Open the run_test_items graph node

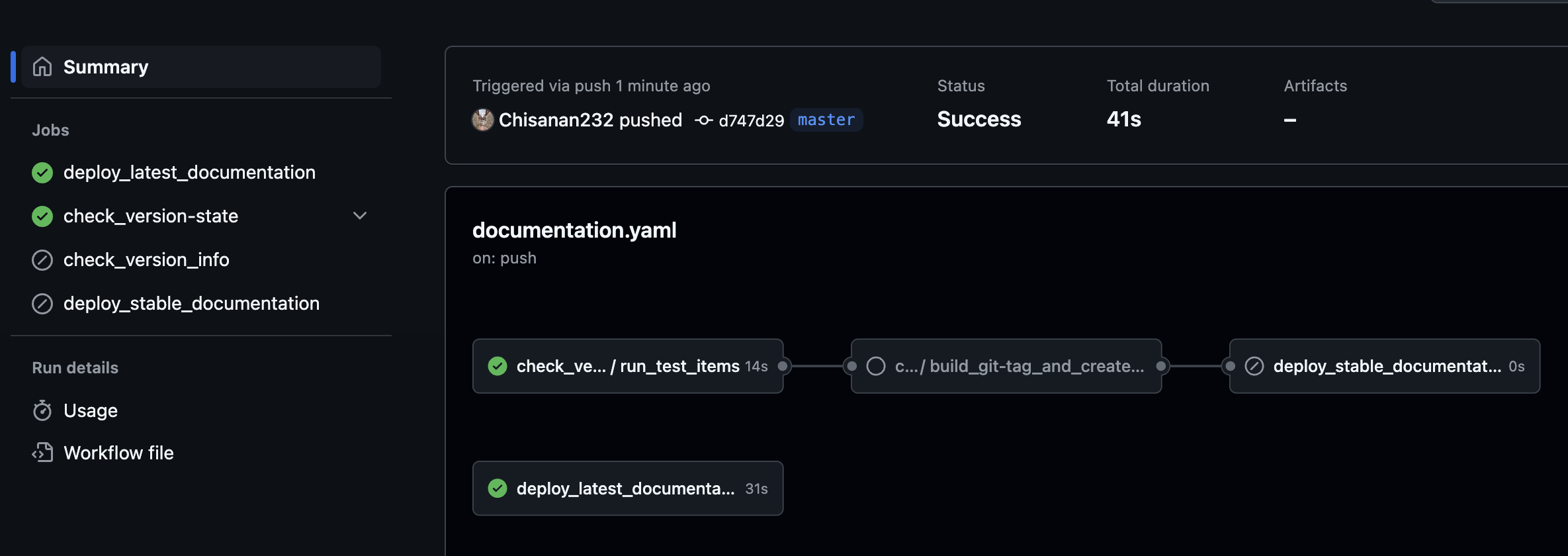pyautogui.click(x=628, y=366)
